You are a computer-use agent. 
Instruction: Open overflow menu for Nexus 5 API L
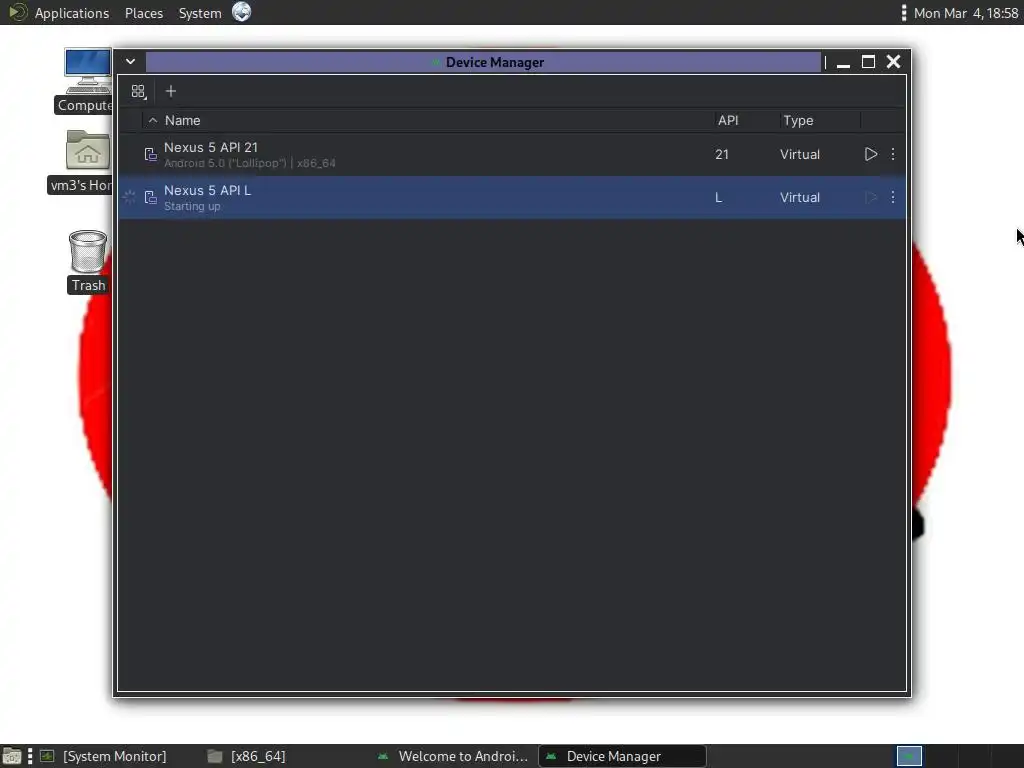pyautogui.click(x=893, y=197)
